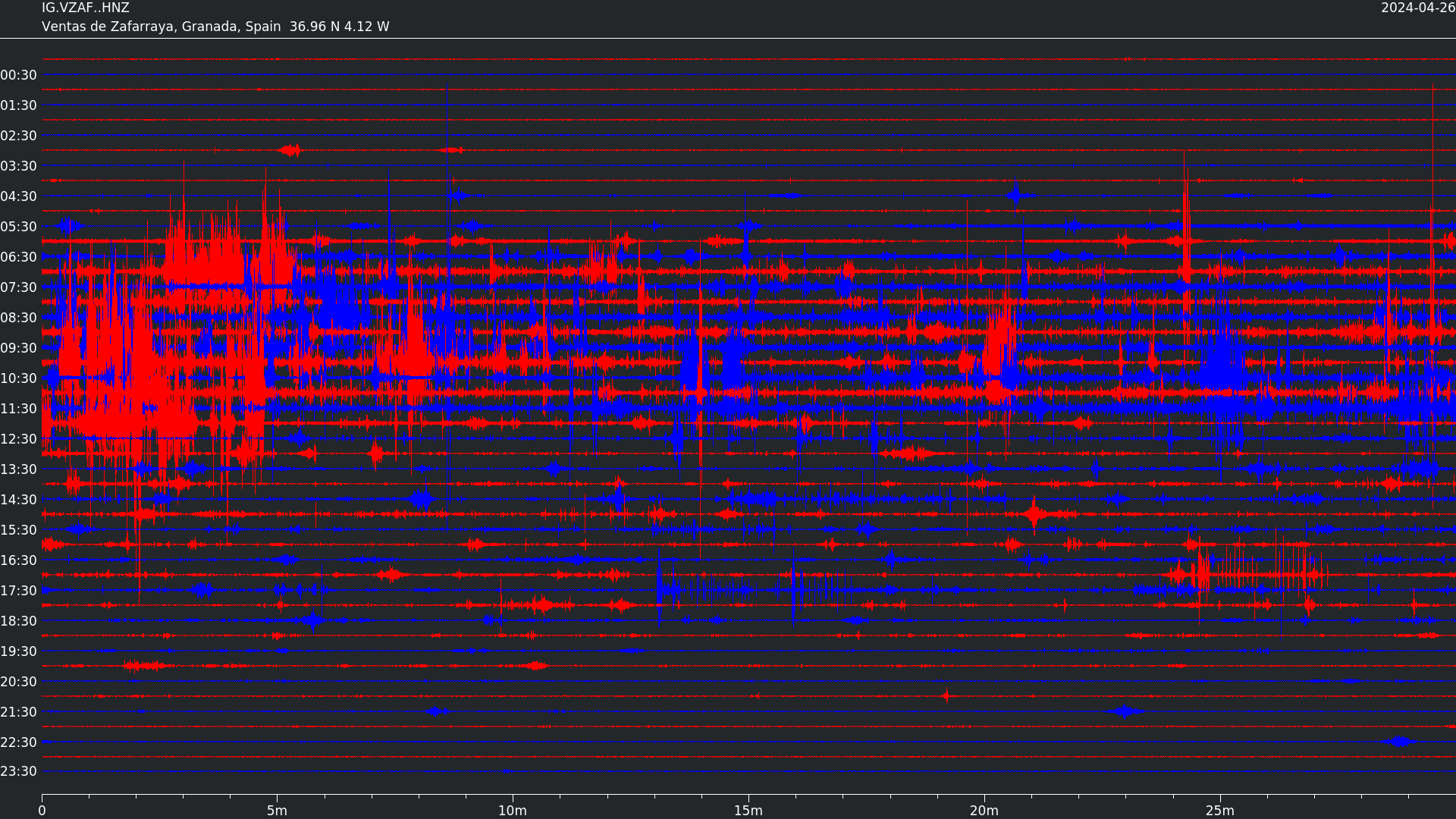Select the 06:30 time row label
The height and width of the screenshot is (819, 1456).
pyautogui.click(x=19, y=257)
